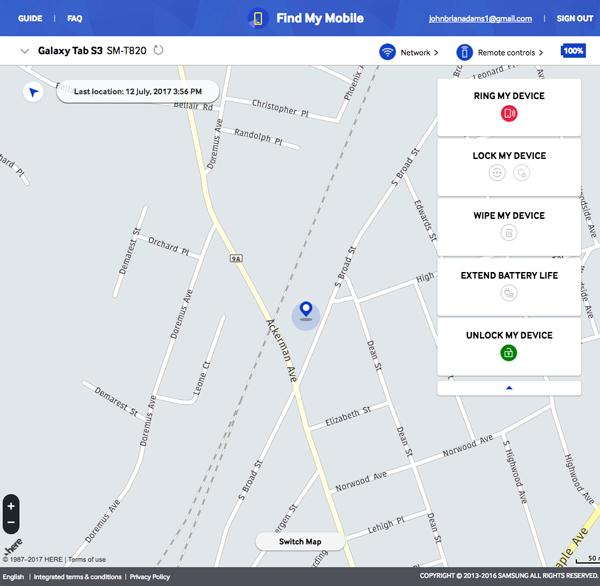Click the device location pin marker
Screen dimensions: 600x586
[x=306, y=311]
